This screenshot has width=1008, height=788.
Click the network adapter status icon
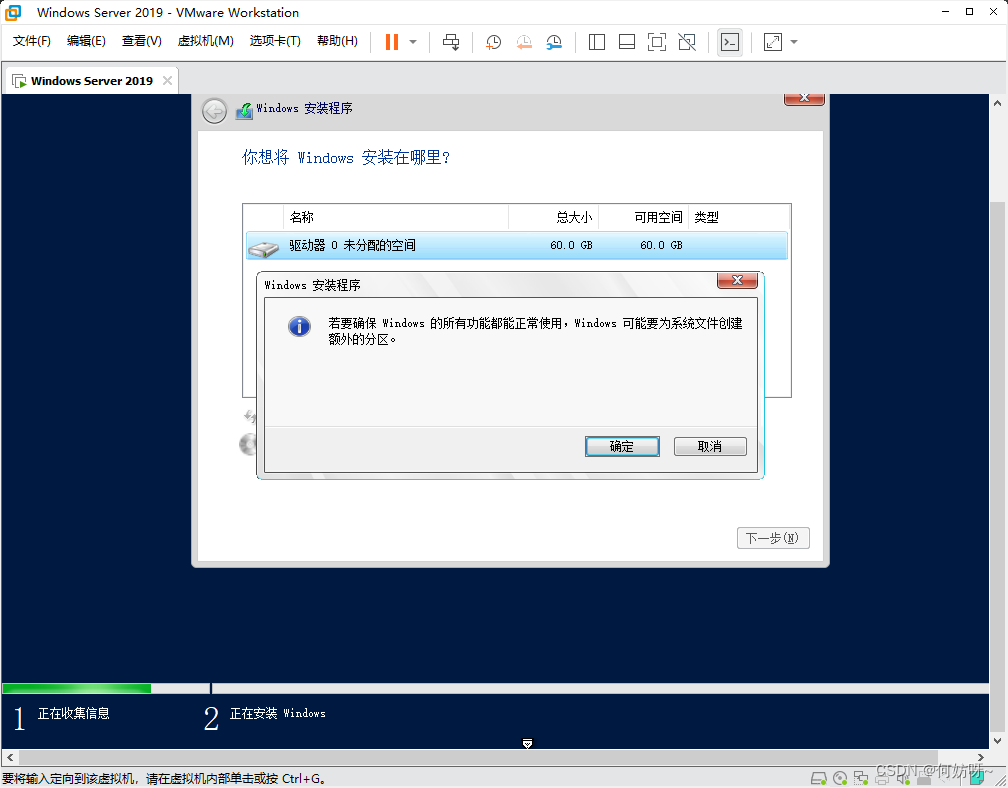861,778
